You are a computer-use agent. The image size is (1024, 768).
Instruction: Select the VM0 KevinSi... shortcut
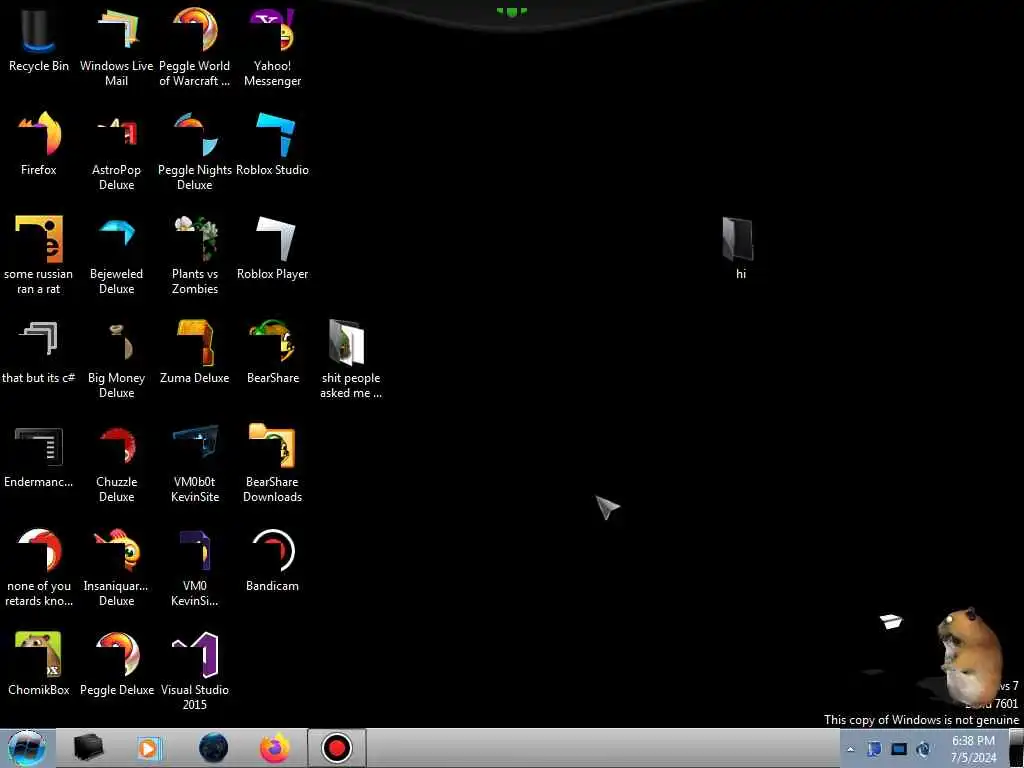coord(195,567)
